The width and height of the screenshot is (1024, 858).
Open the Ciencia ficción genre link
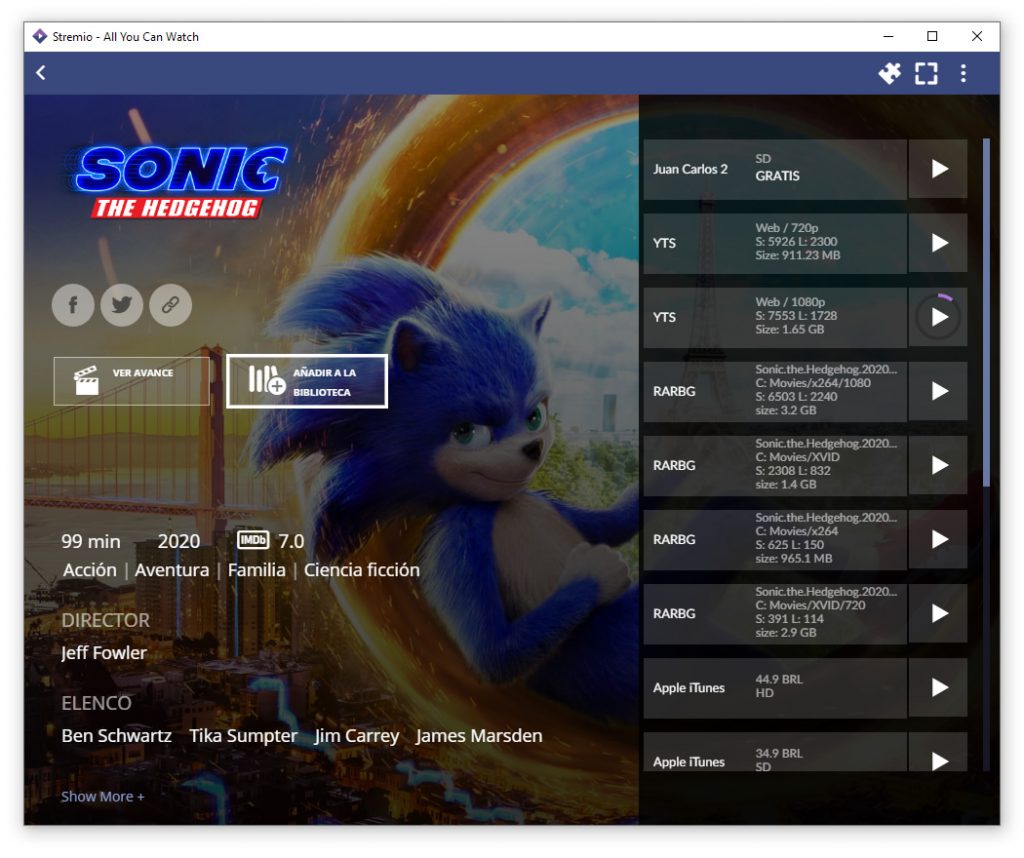point(361,570)
